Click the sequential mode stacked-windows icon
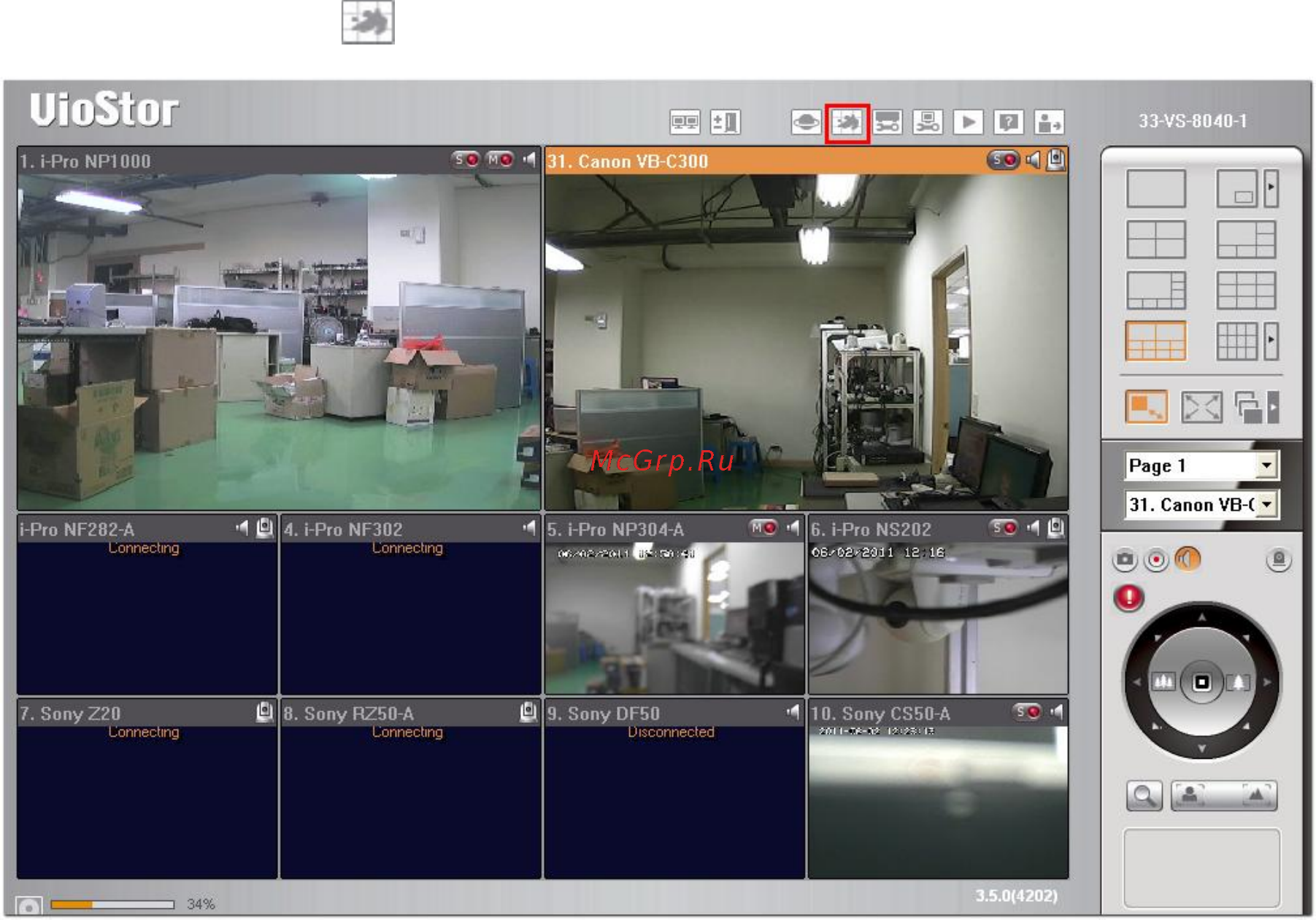 (x=1249, y=407)
